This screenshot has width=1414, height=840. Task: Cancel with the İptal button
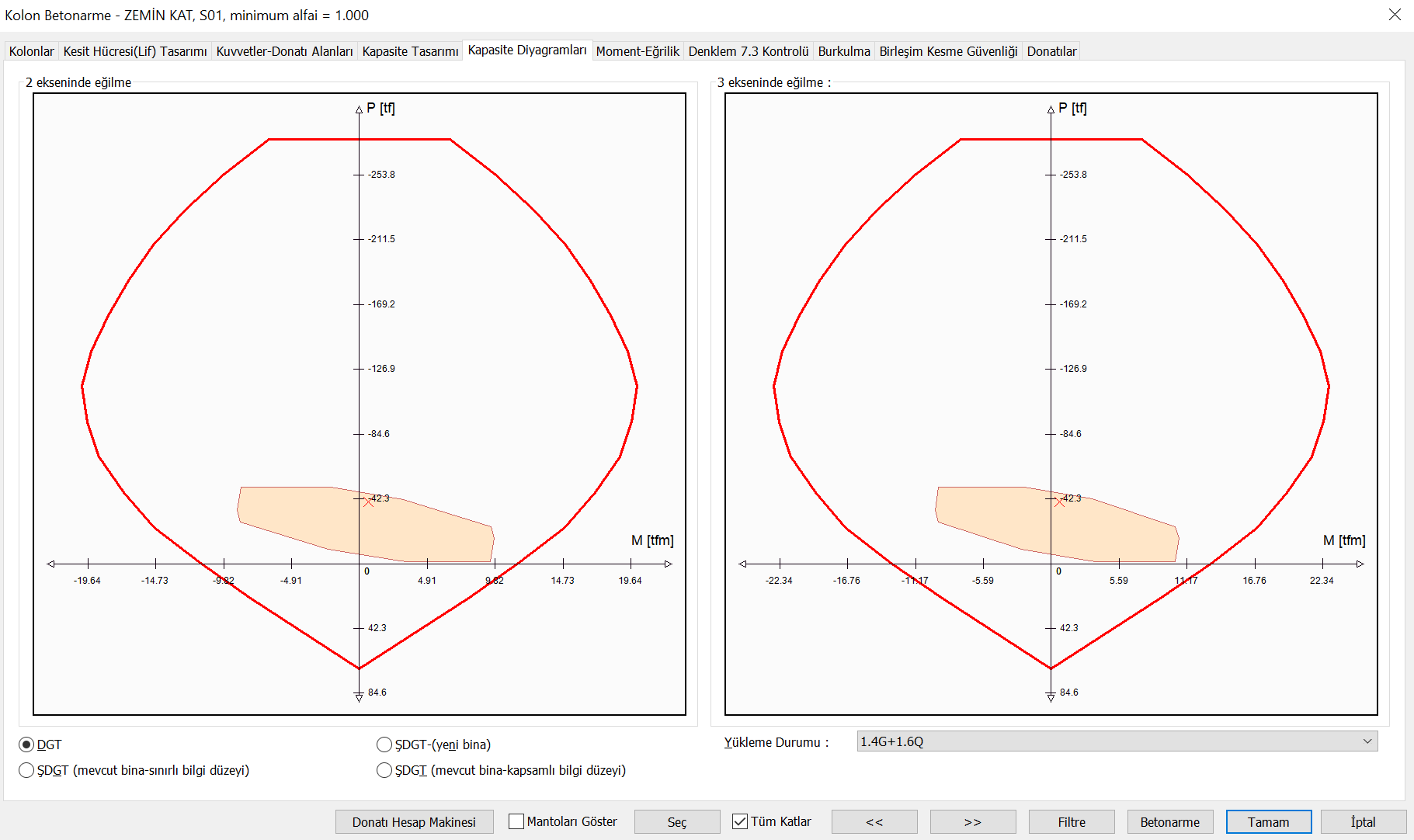(x=1364, y=822)
